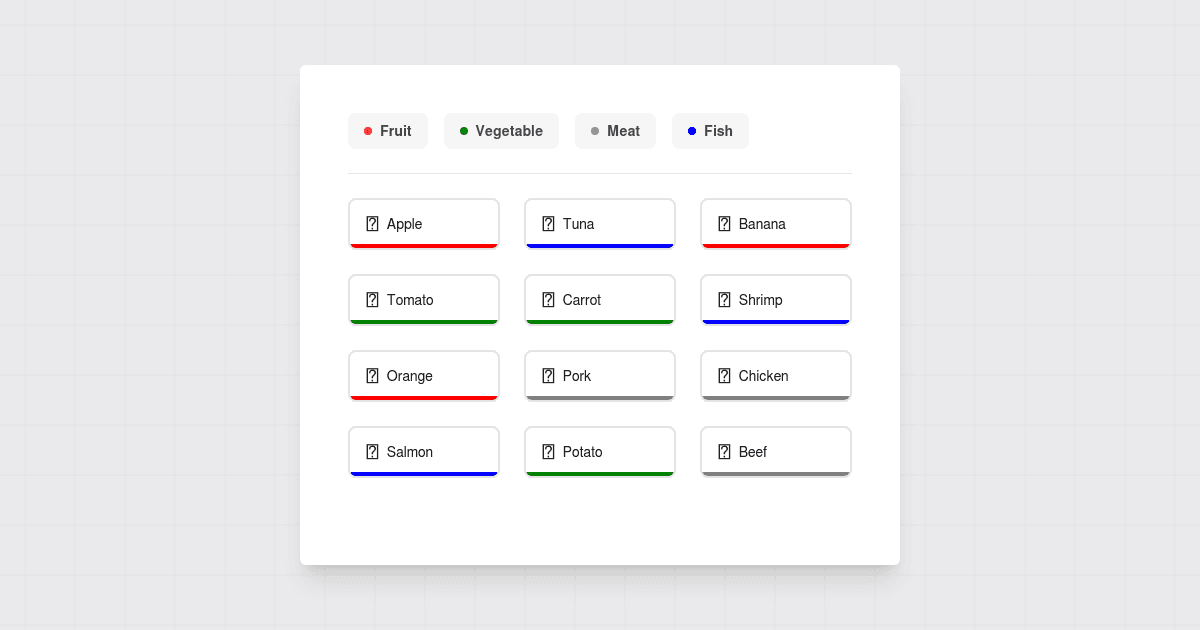This screenshot has height=630, width=1200.
Task: Toggle the Vegetable category filter
Action: pos(501,130)
